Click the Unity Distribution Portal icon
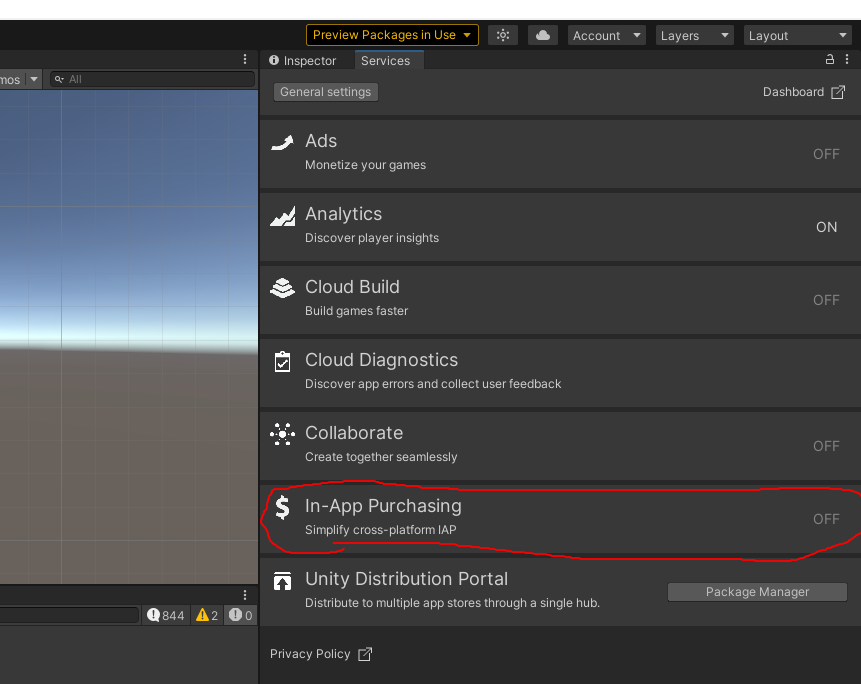 tap(282, 580)
